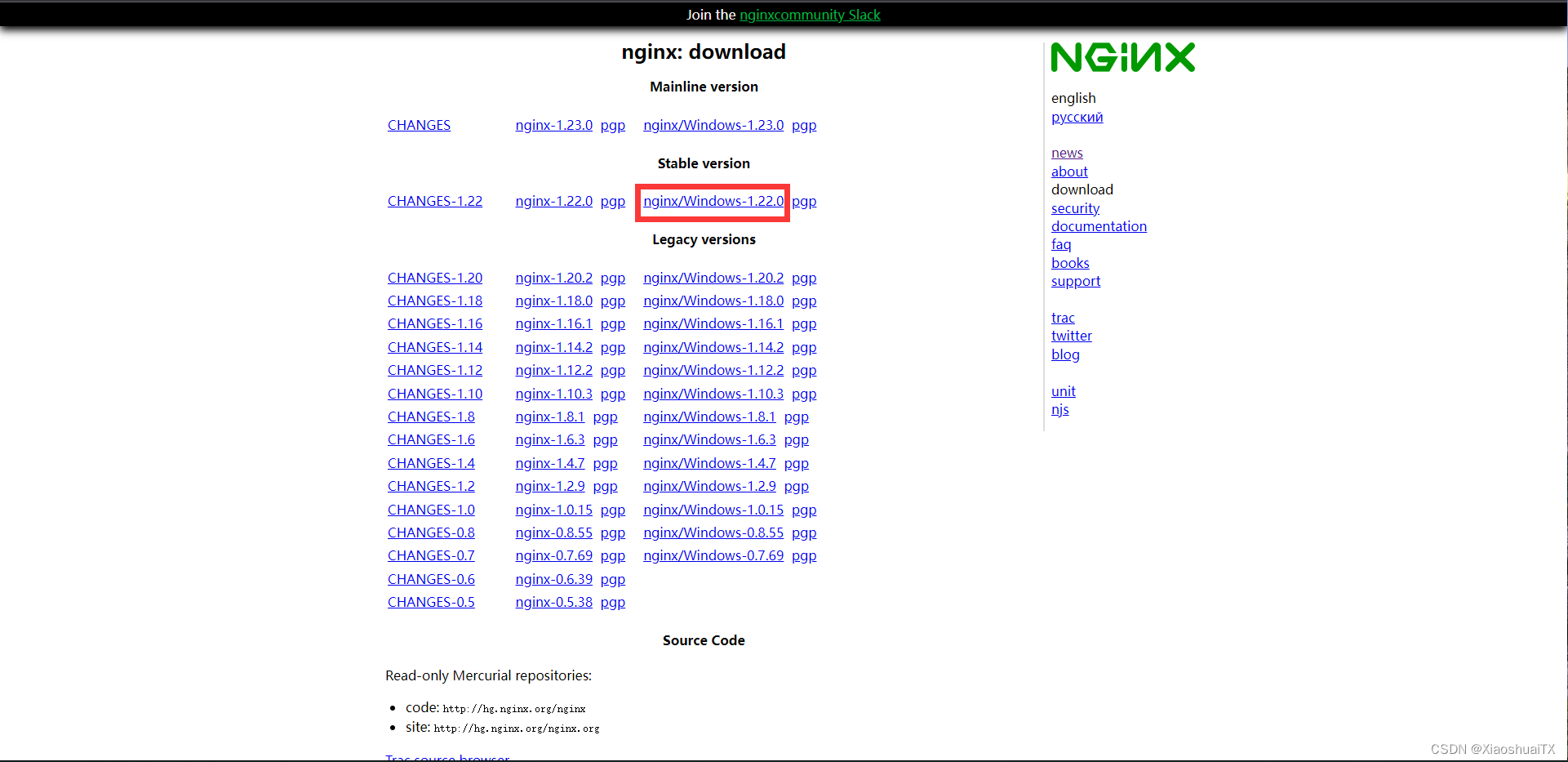
Task: Open the nginxcommunity Slack link
Action: coord(810,15)
